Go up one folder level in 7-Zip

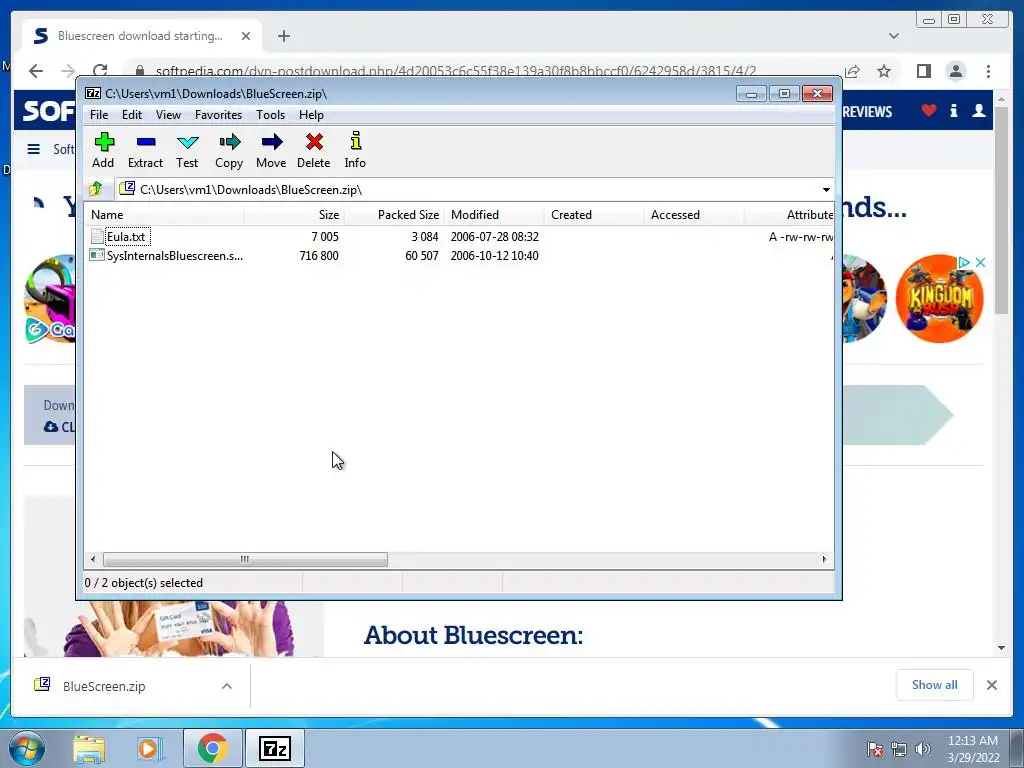[96, 189]
